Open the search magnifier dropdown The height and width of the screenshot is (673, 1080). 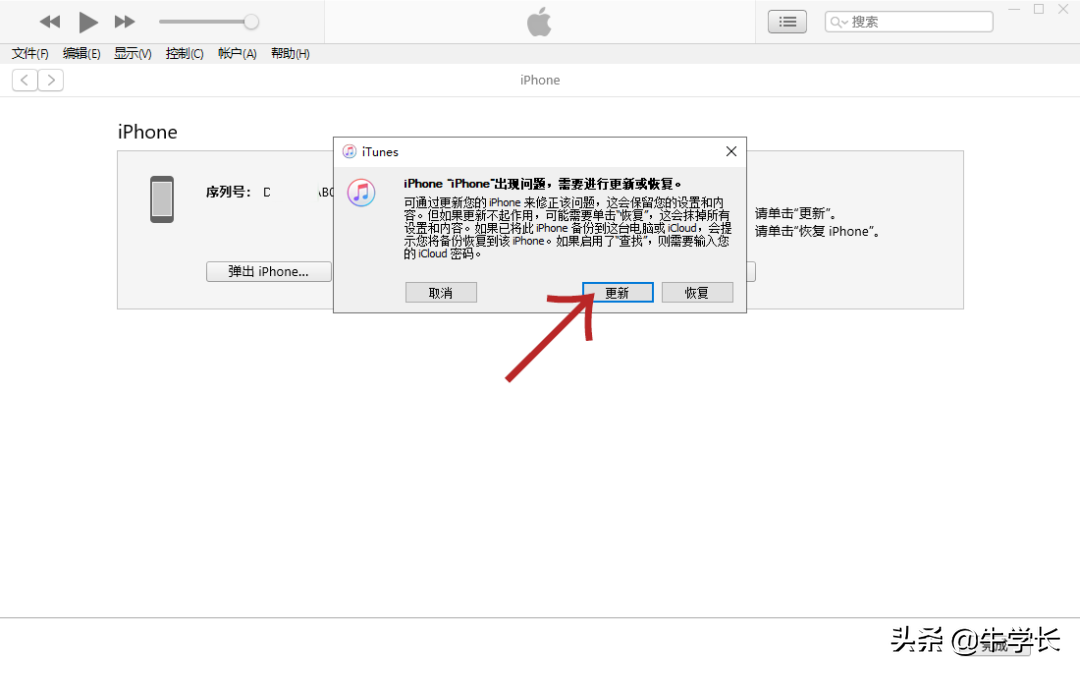pyautogui.click(x=838, y=22)
